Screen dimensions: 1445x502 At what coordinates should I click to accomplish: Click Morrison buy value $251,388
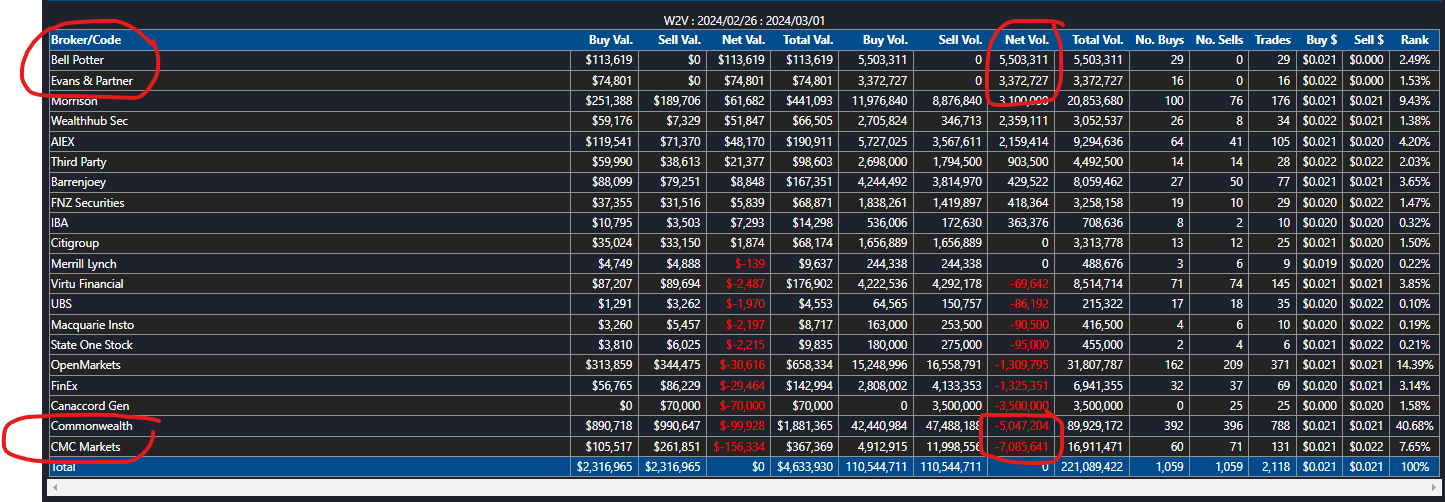click(x=608, y=101)
